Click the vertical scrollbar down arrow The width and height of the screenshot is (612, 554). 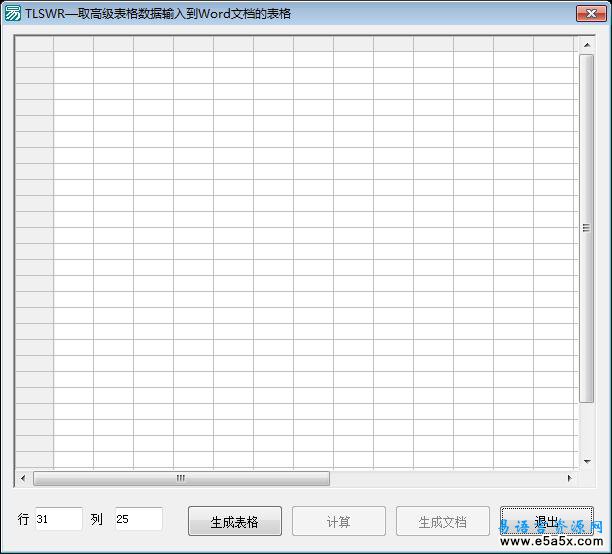[x=587, y=461]
